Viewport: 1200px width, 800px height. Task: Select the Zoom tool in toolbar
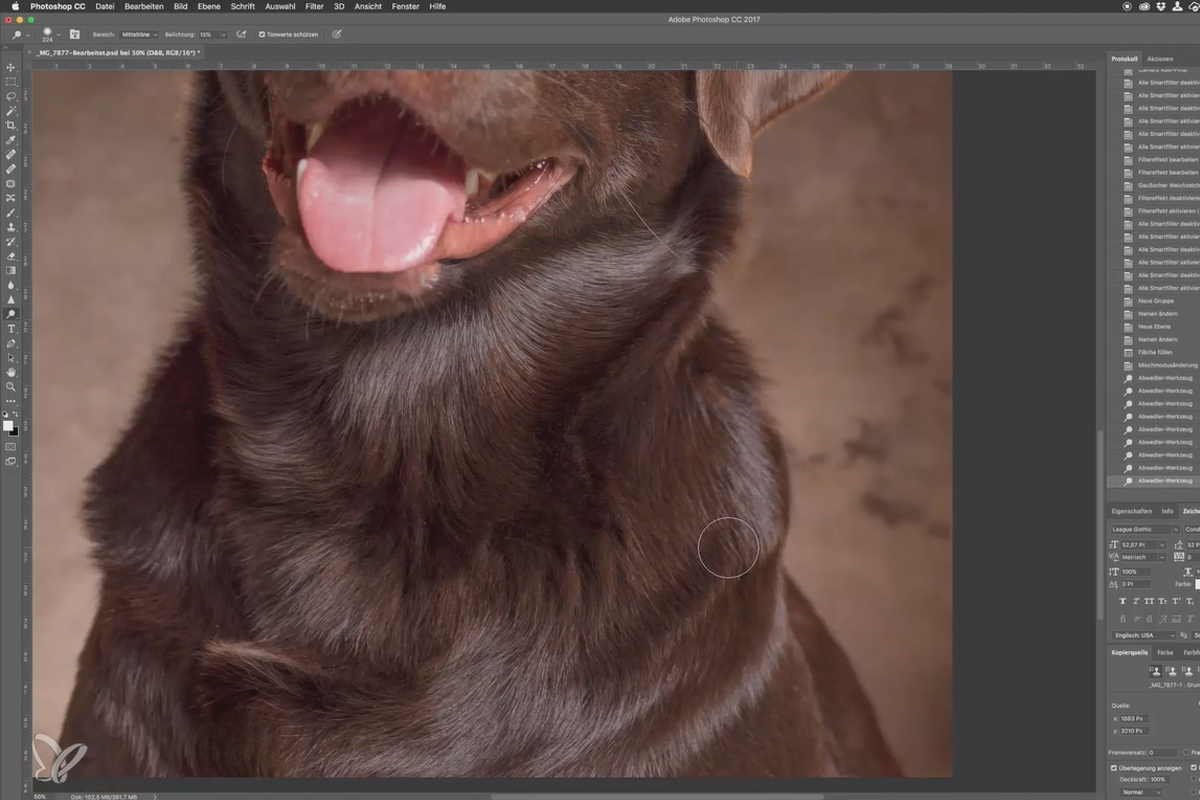[x=11, y=386]
